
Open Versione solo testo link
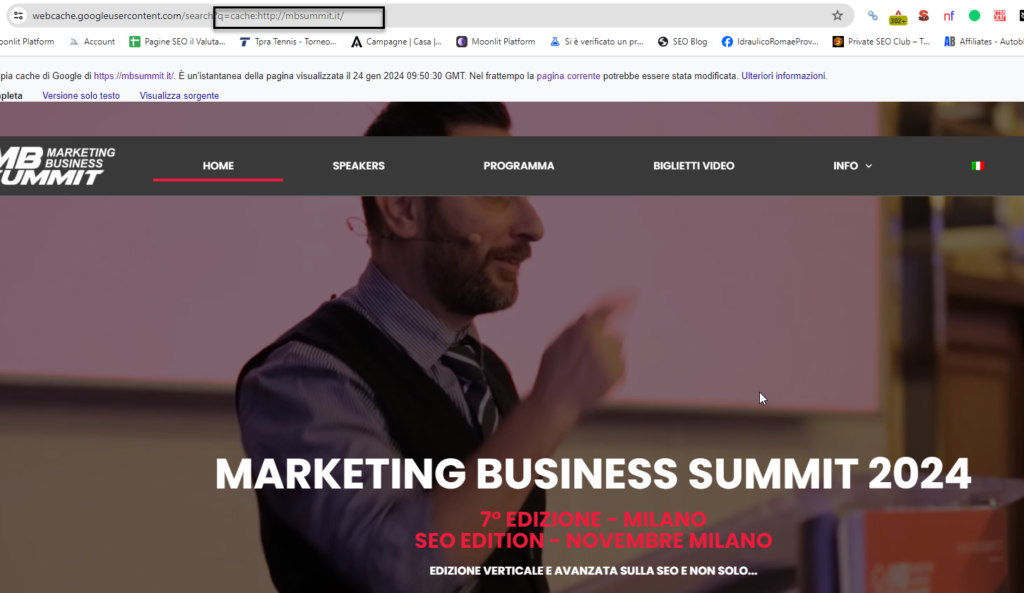[81, 95]
